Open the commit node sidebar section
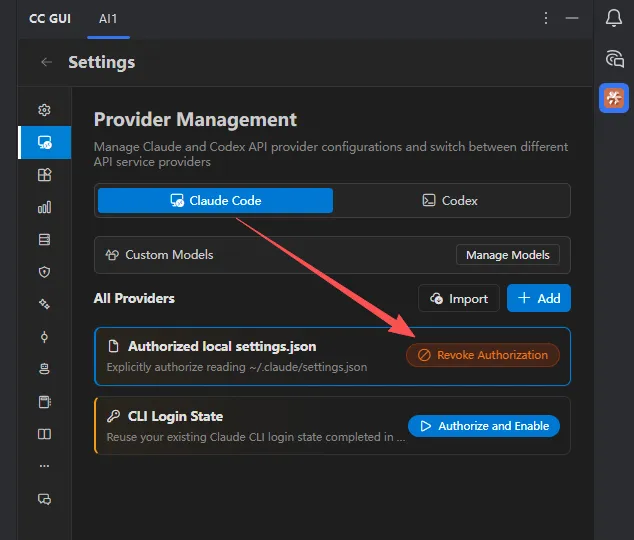634x540 pixels. click(44, 337)
